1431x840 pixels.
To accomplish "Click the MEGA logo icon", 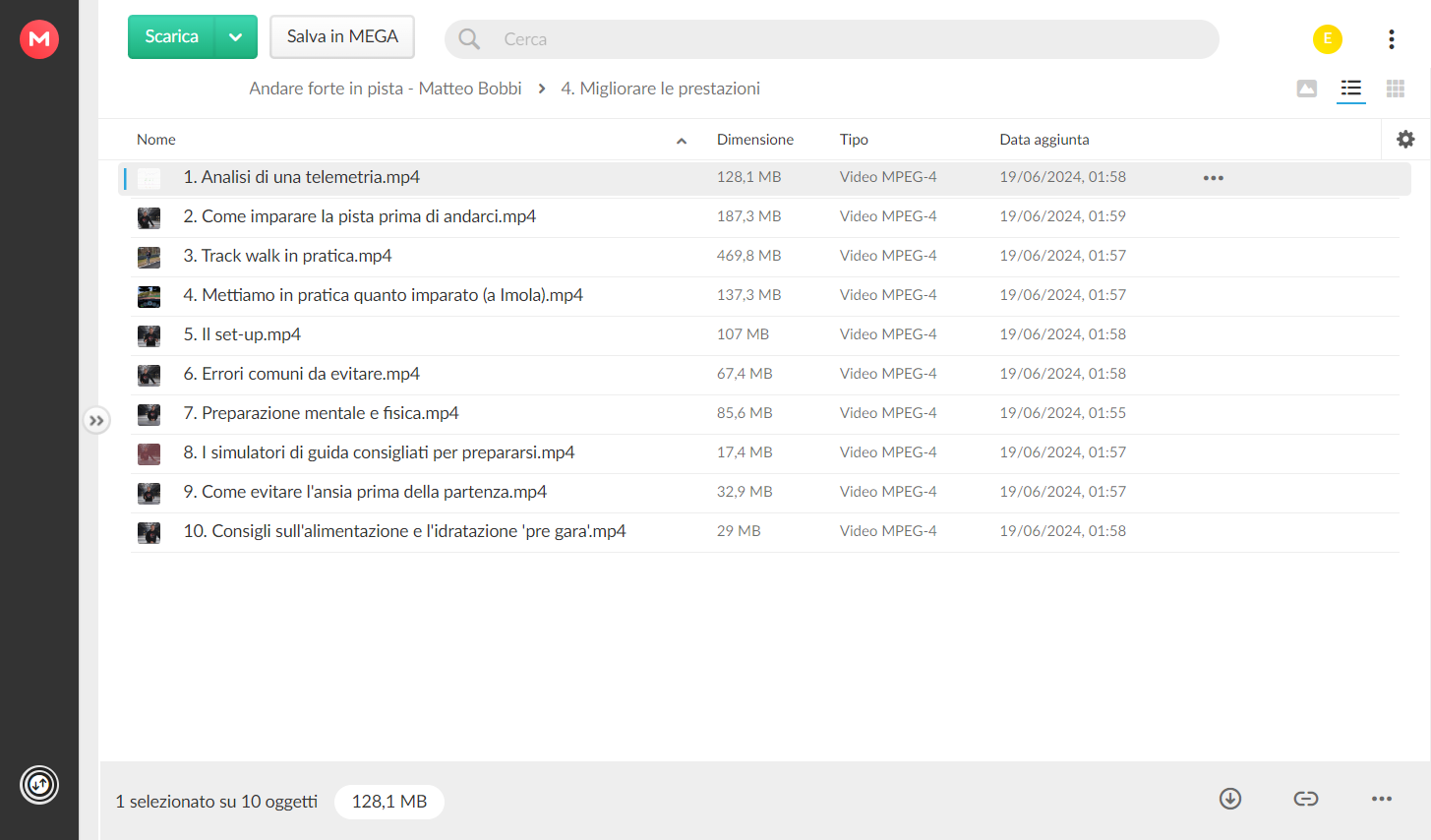I will (39, 39).
